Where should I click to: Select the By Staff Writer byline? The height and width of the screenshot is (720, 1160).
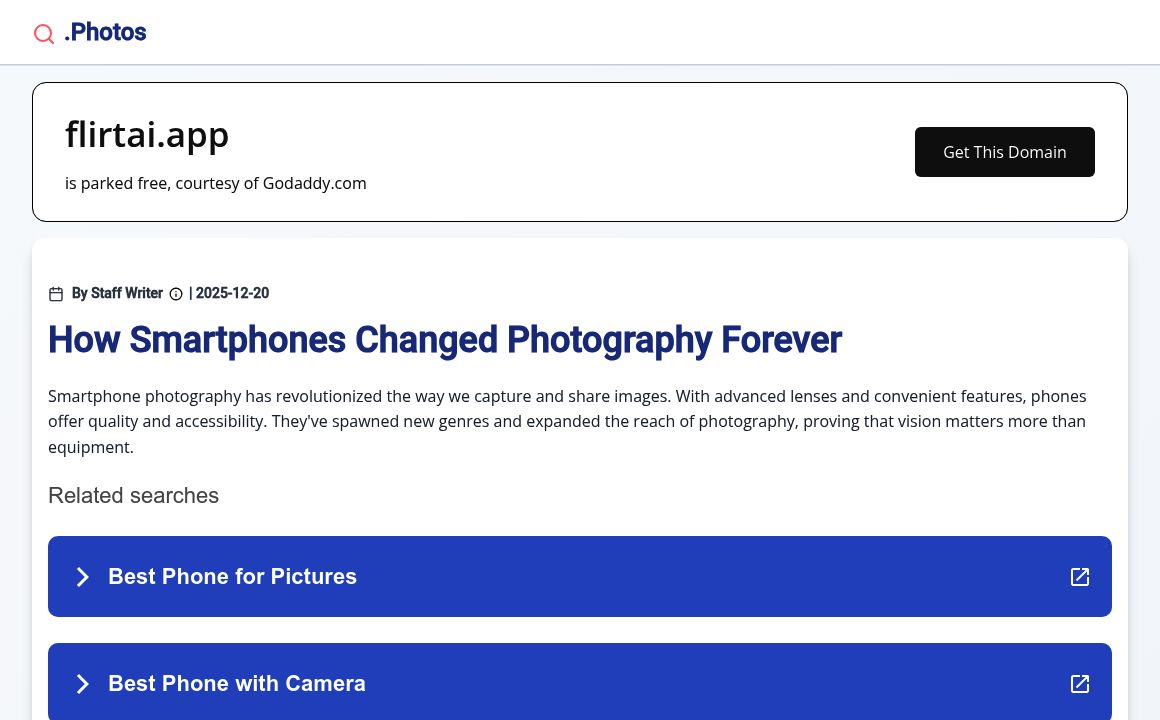tap(117, 293)
